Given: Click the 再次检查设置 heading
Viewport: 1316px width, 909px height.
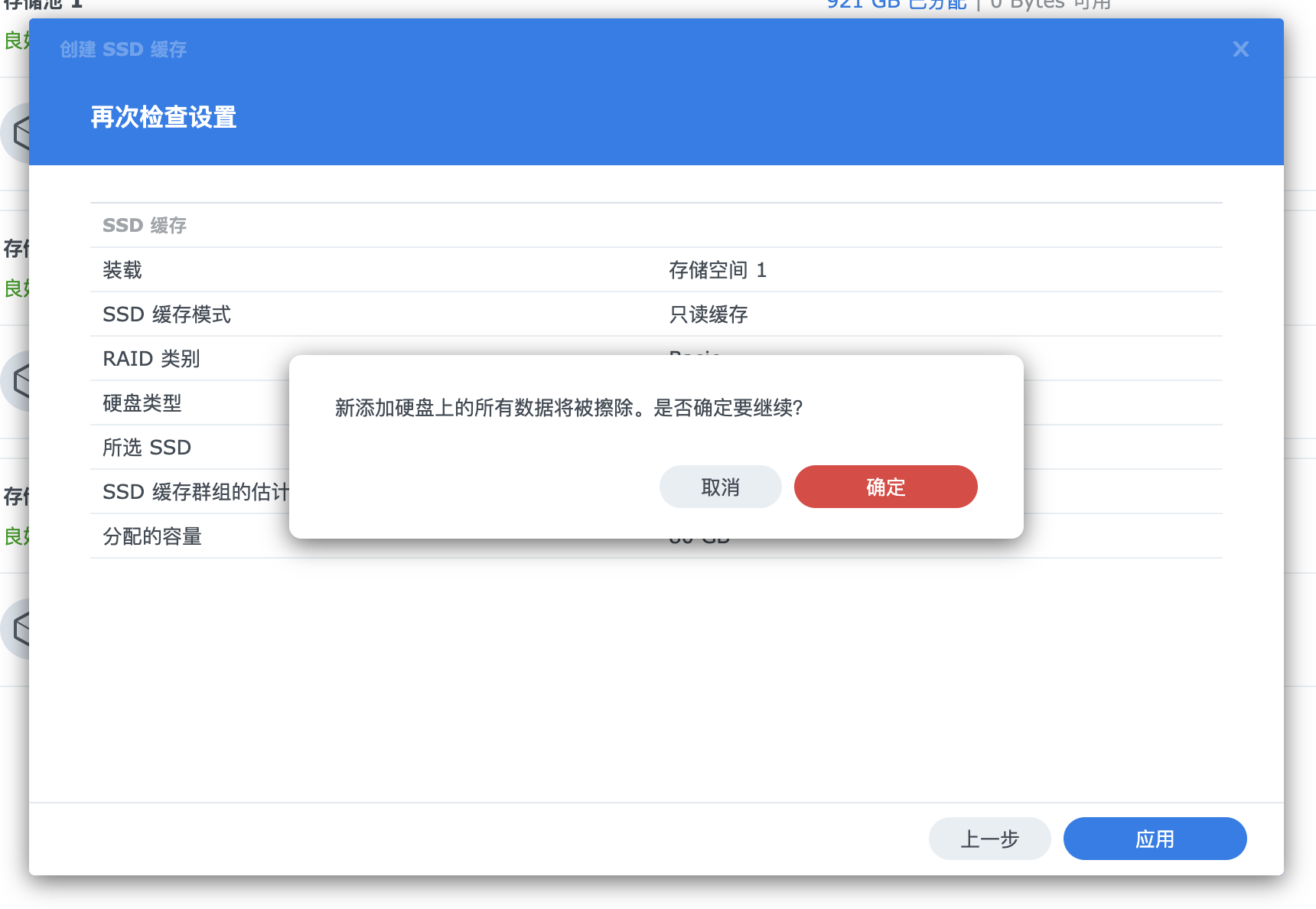Looking at the screenshot, I should [164, 117].
